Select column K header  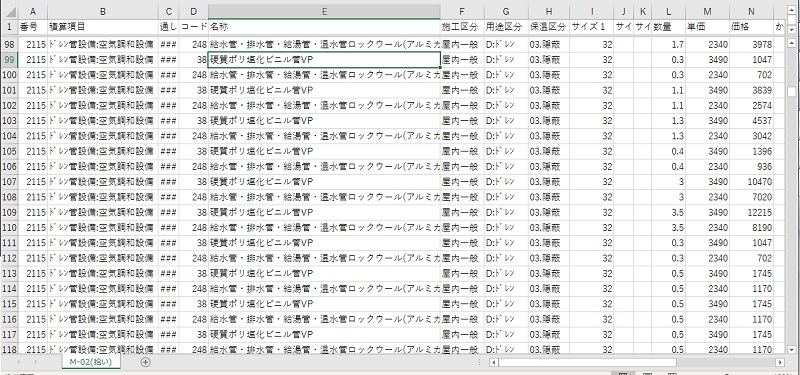coord(642,12)
